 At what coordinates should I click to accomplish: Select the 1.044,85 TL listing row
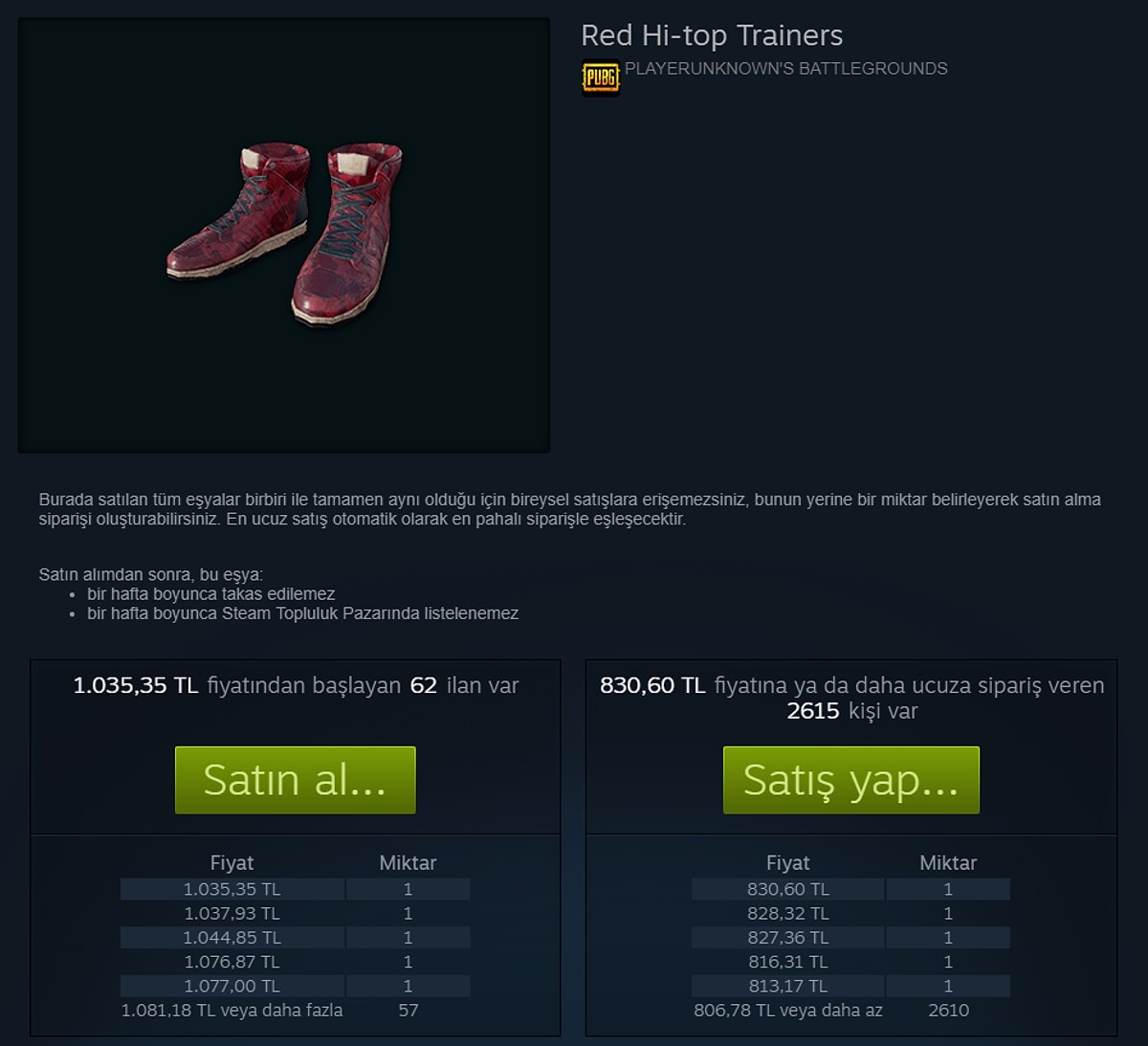tap(295, 938)
